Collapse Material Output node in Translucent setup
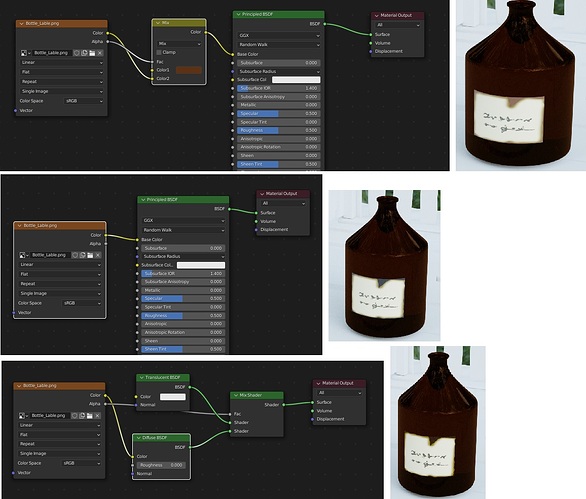 pos(318,383)
